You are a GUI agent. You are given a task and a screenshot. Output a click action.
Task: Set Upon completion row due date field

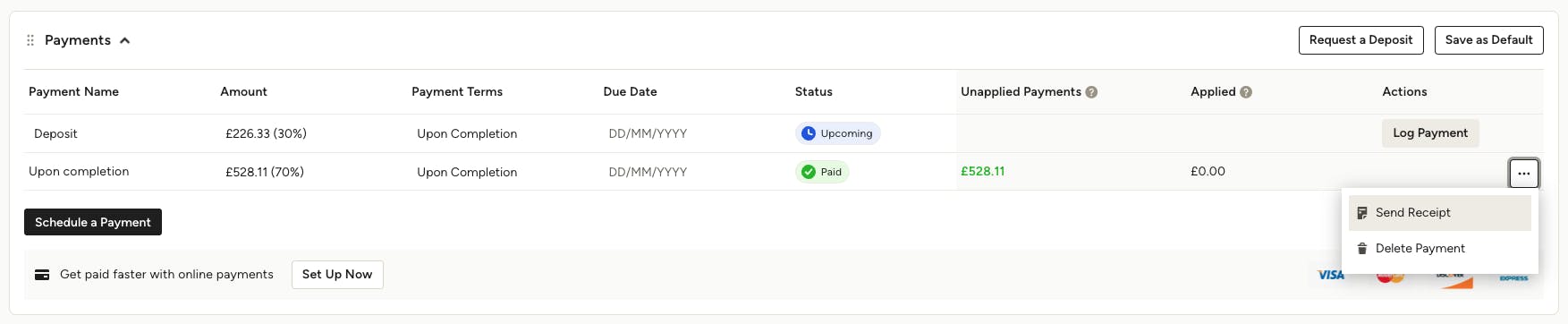(x=648, y=173)
